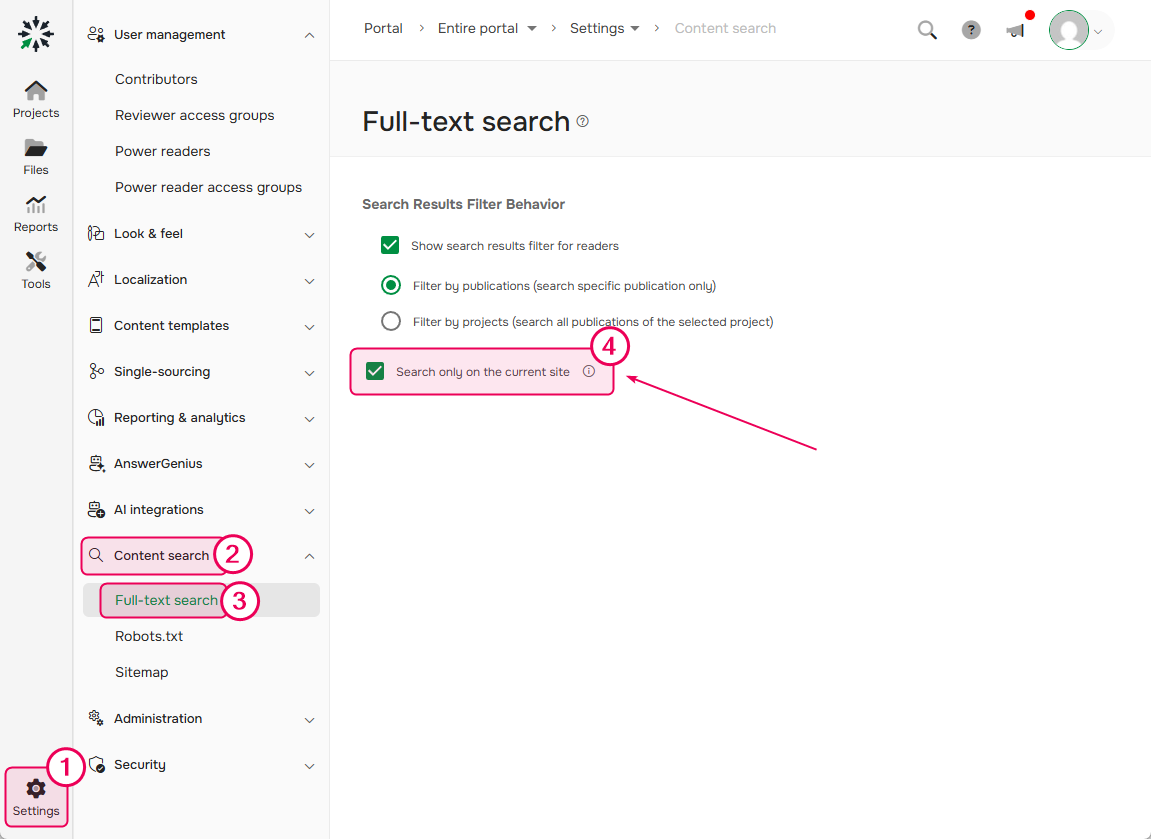Open Robots.txt menu item

pyautogui.click(x=149, y=636)
